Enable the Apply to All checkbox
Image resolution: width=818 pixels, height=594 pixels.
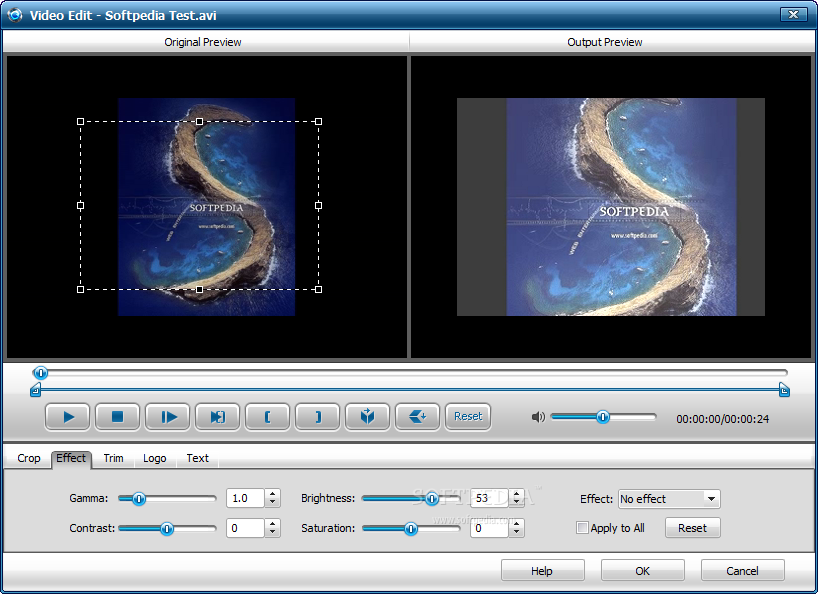(582, 528)
